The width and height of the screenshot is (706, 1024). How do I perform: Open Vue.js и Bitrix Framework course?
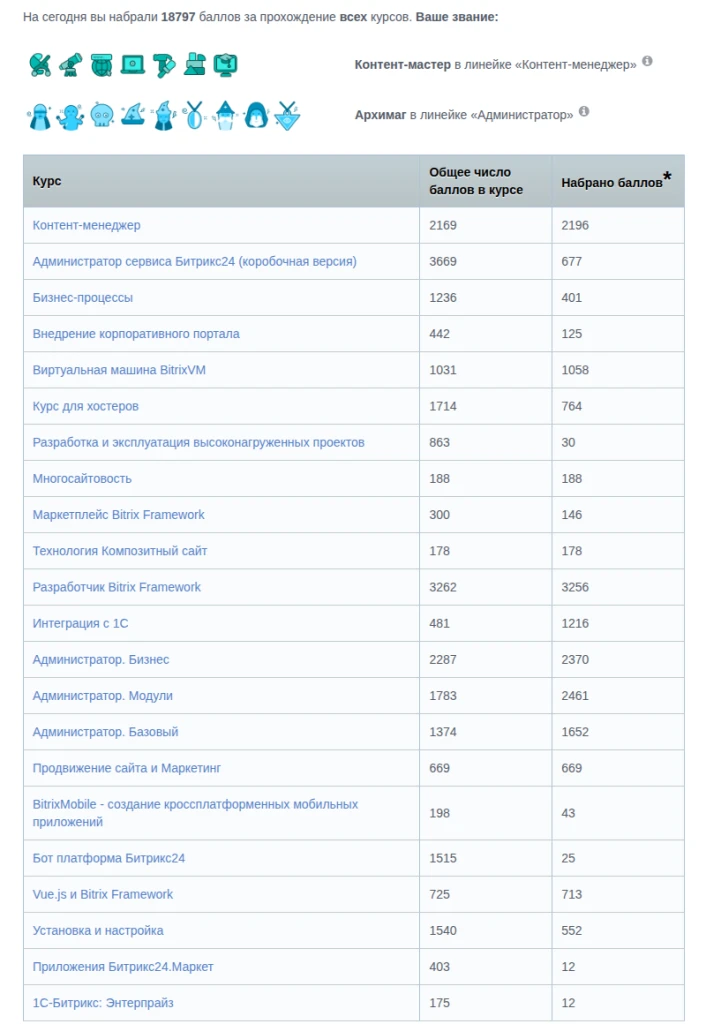pyautogui.click(x=103, y=895)
